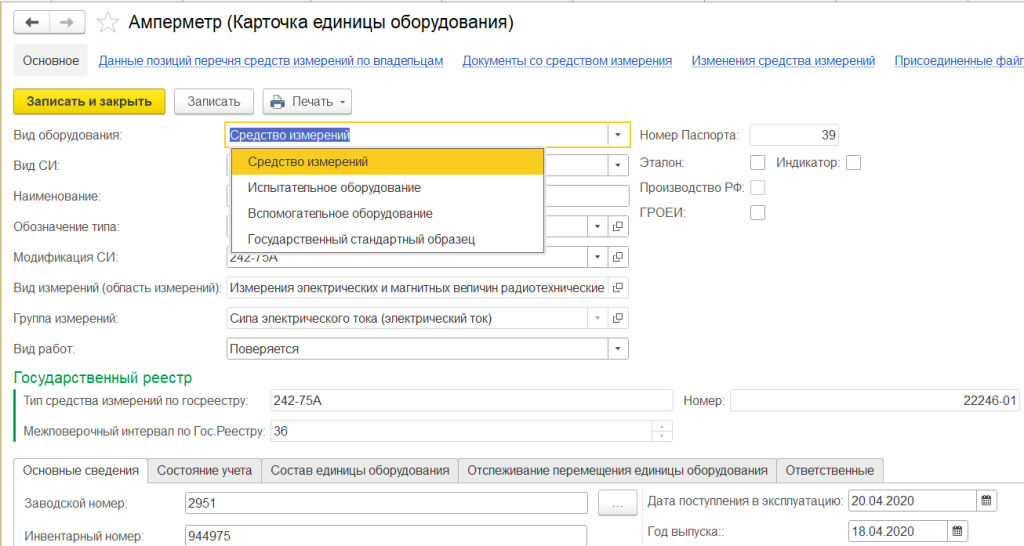
Task: Check the Производство РФ checkbox
Action: [757, 187]
